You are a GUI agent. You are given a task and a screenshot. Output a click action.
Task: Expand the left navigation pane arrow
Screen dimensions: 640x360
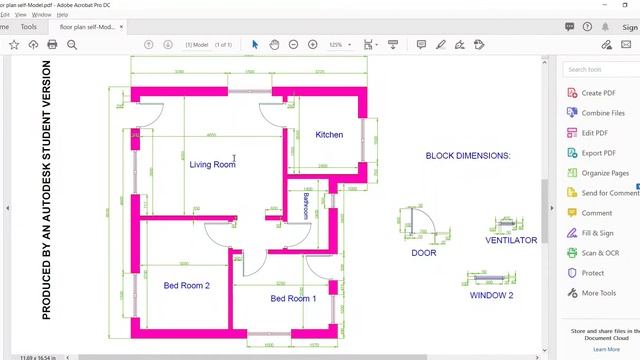point(7,208)
